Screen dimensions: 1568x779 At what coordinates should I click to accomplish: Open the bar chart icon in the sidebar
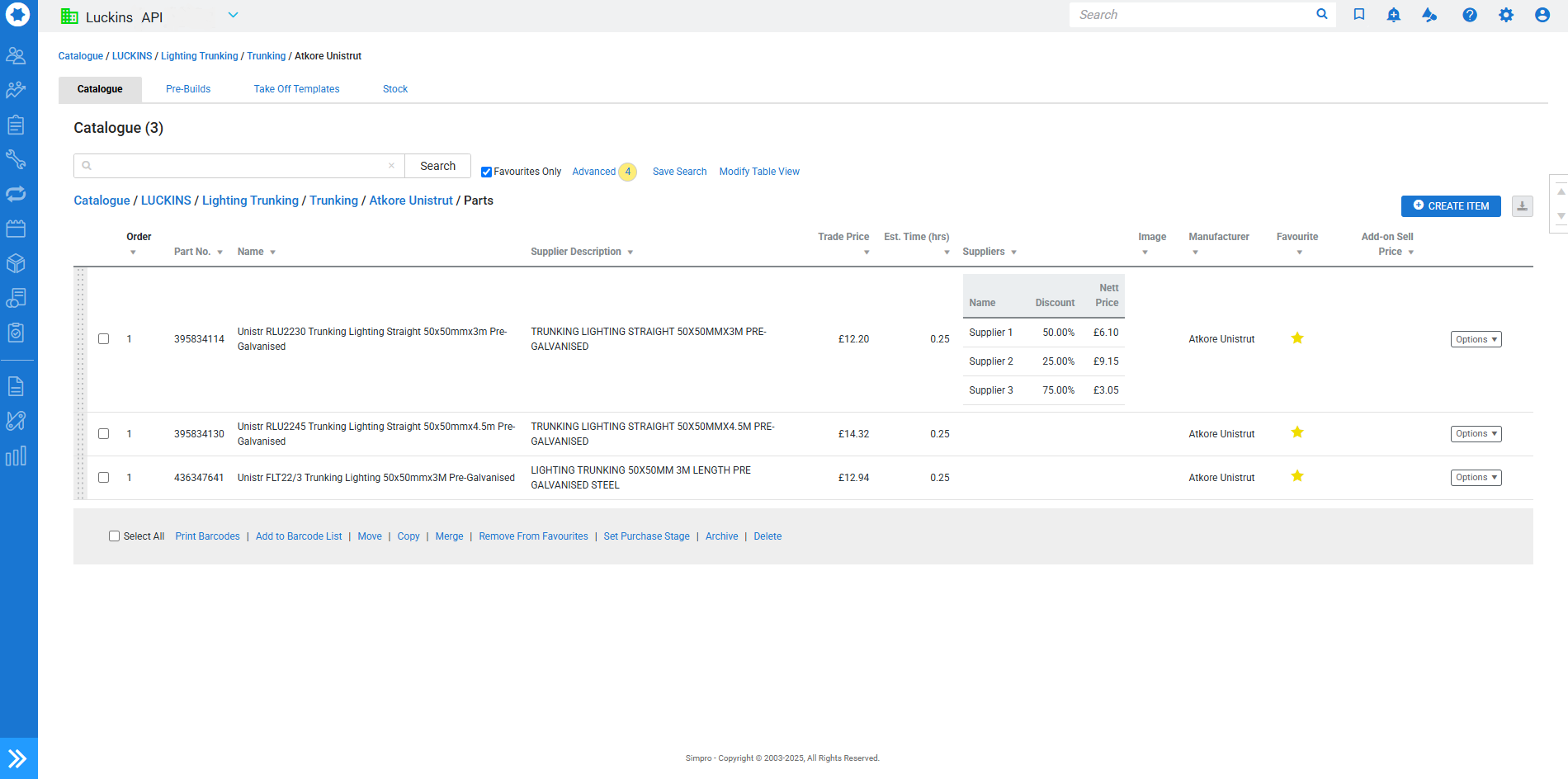click(x=16, y=456)
